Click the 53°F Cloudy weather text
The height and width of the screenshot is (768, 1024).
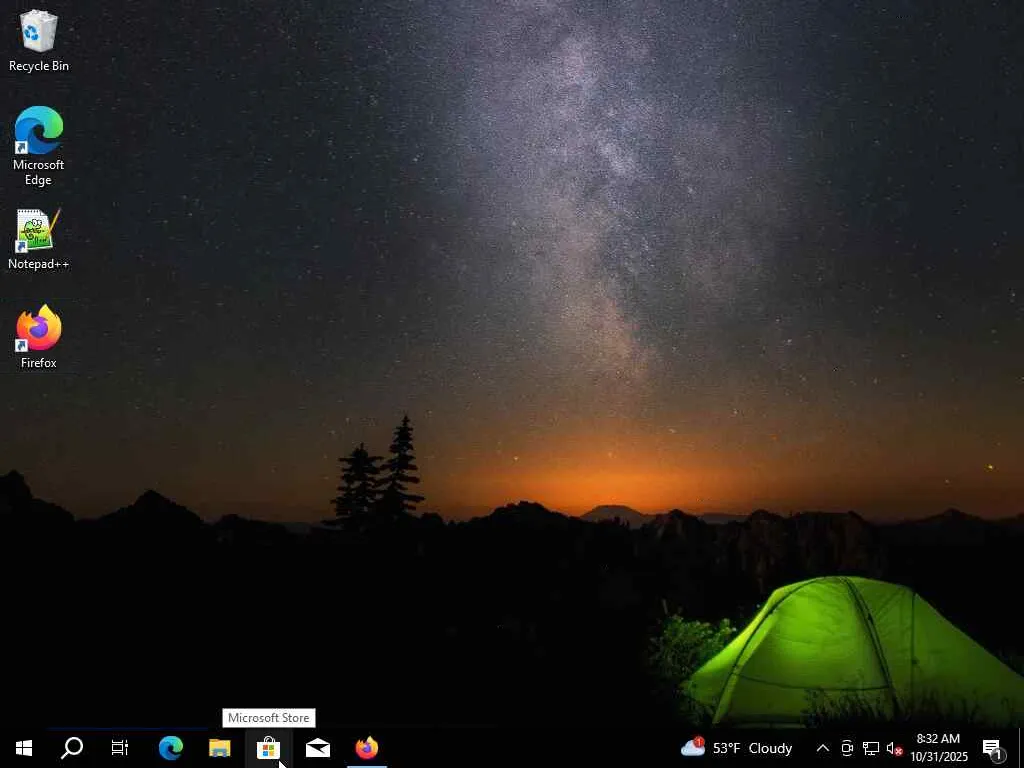(x=752, y=748)
